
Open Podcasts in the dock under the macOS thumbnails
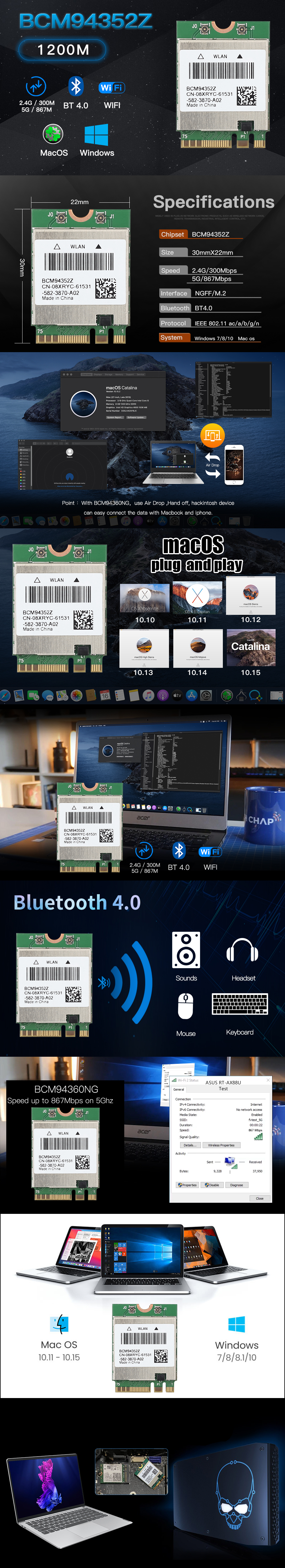163,695
